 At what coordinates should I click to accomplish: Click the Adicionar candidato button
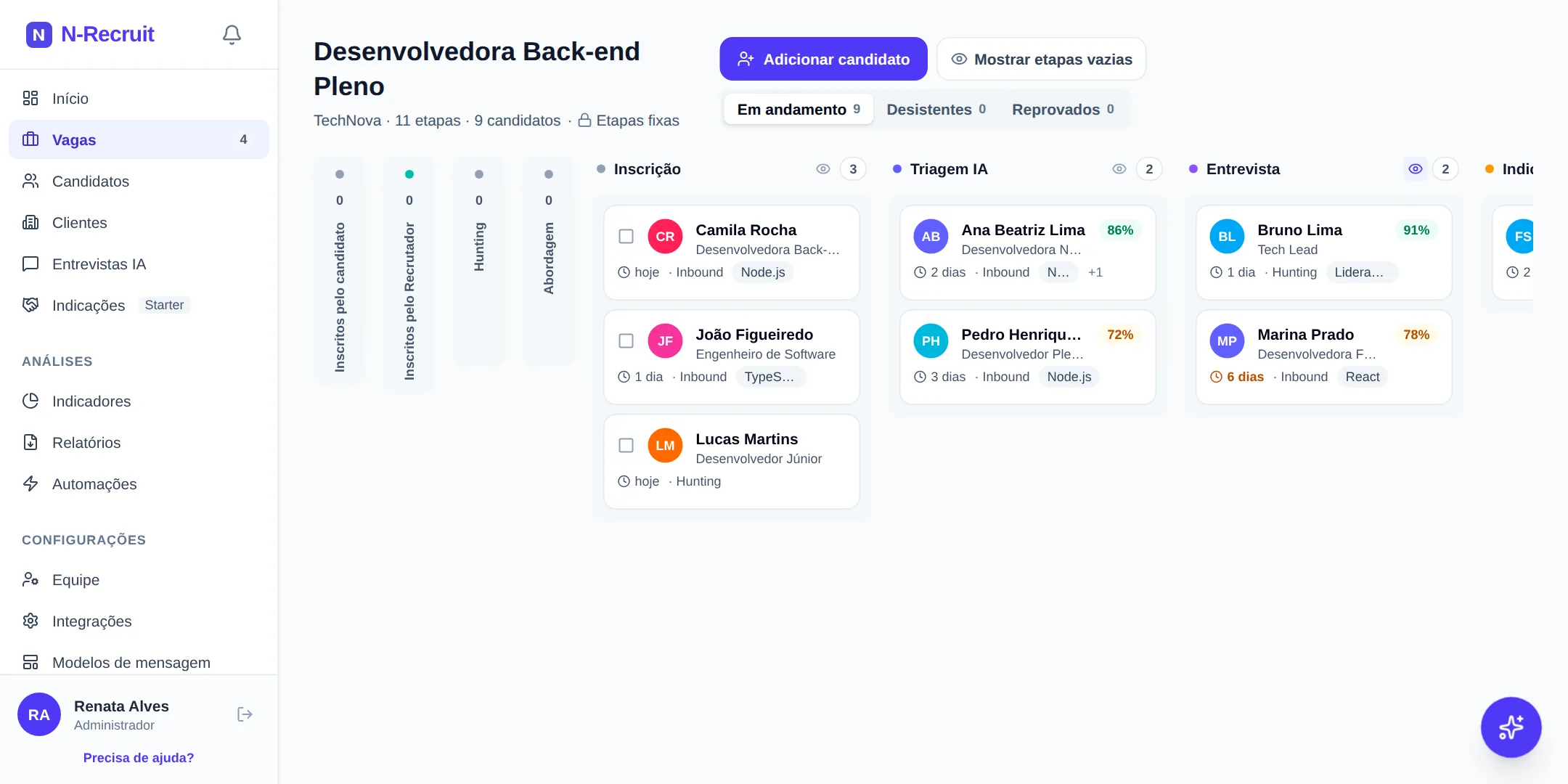[823, 59]
